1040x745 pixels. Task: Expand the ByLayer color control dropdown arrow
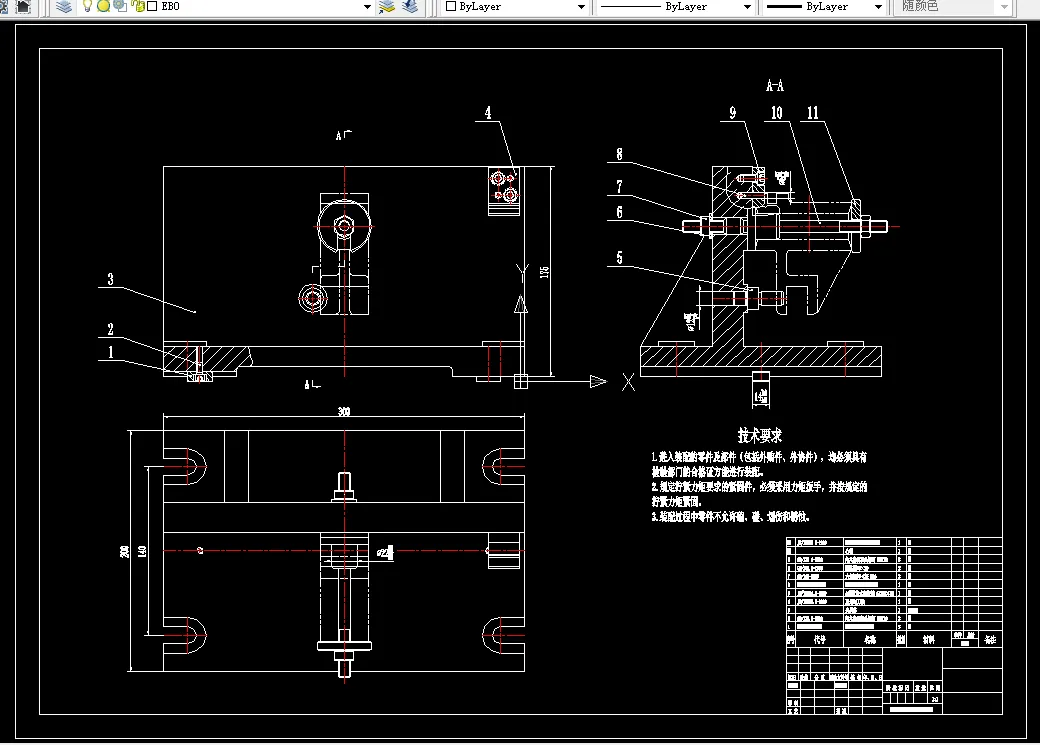[581, 7]
